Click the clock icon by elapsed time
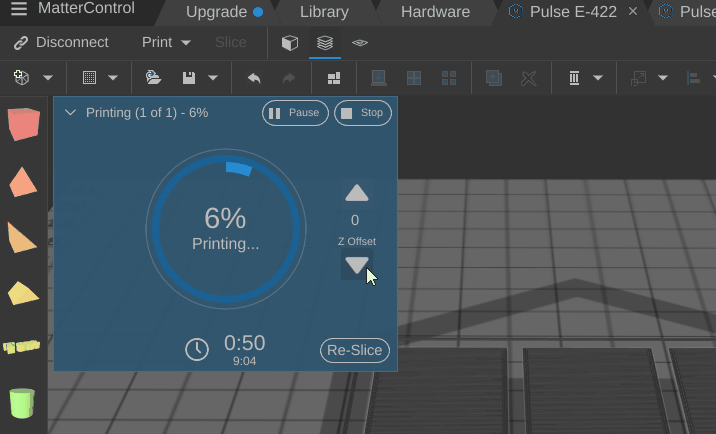716x434 pixels. point(197,350)
